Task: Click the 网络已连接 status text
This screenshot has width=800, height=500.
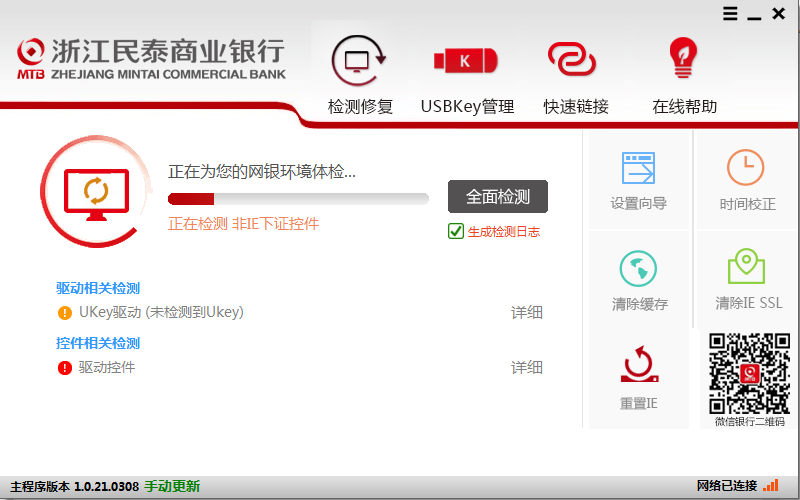Action: click(x=727, y=486)
